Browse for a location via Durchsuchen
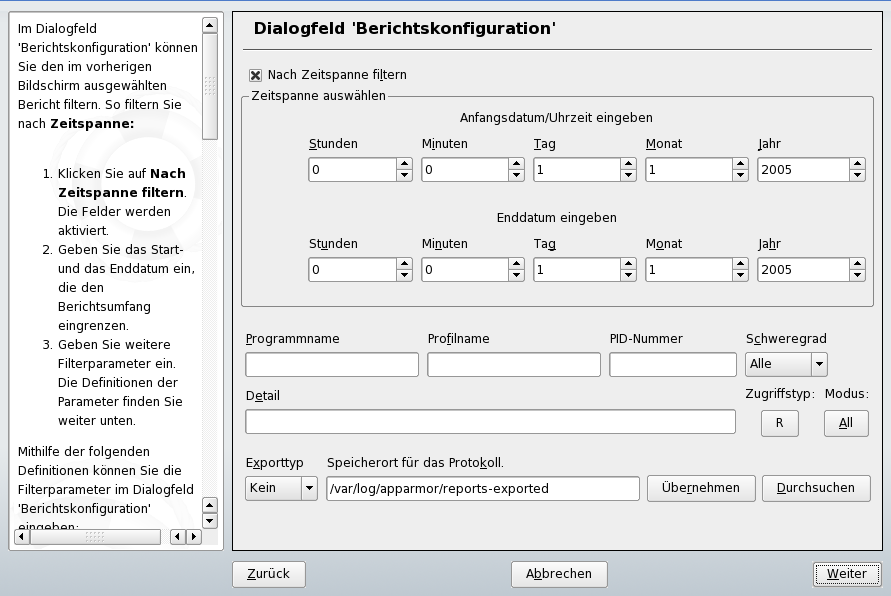This screenshot has width=891, height=596. (815, 488)
